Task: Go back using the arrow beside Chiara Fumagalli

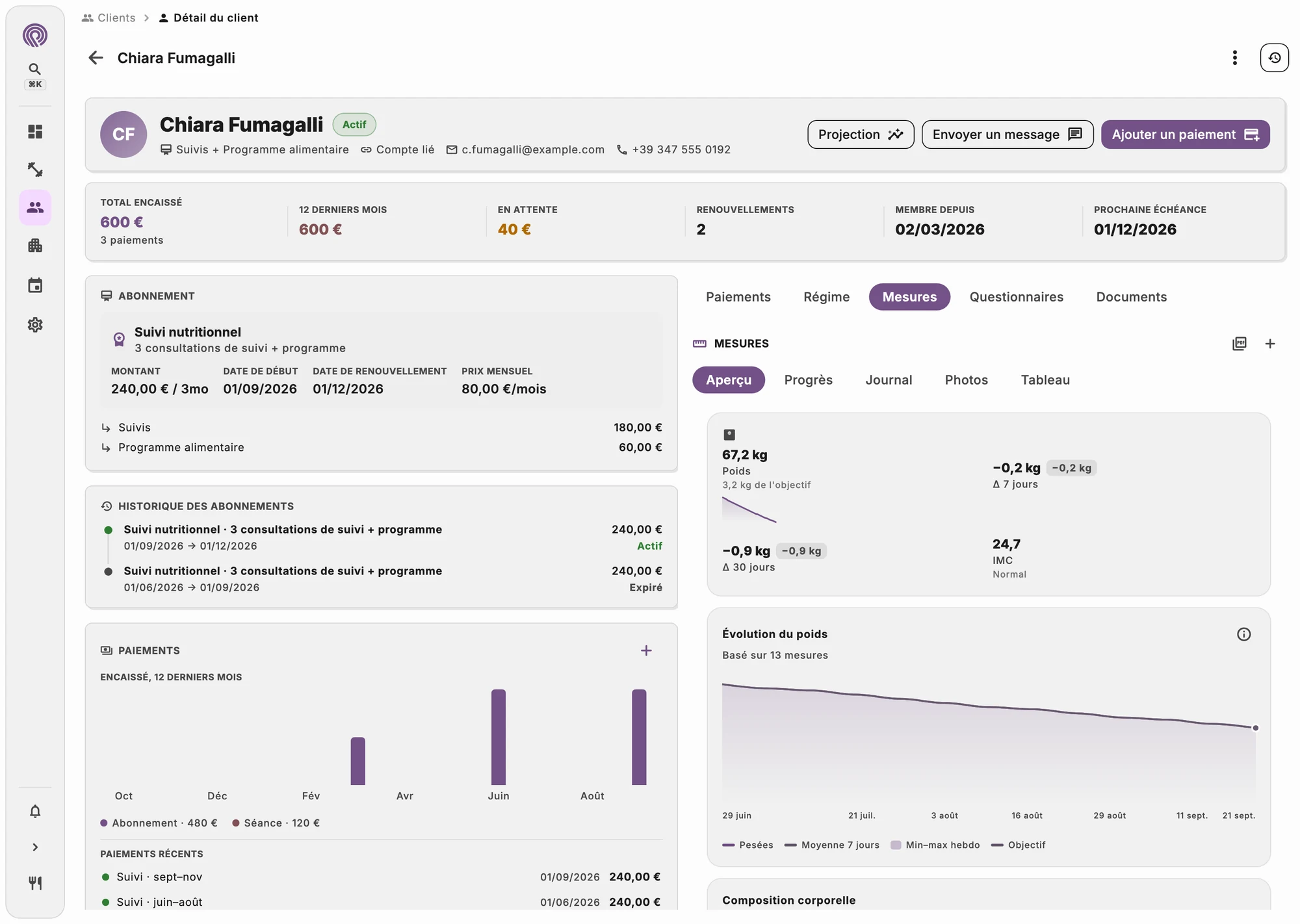Action: pos(96,58)
